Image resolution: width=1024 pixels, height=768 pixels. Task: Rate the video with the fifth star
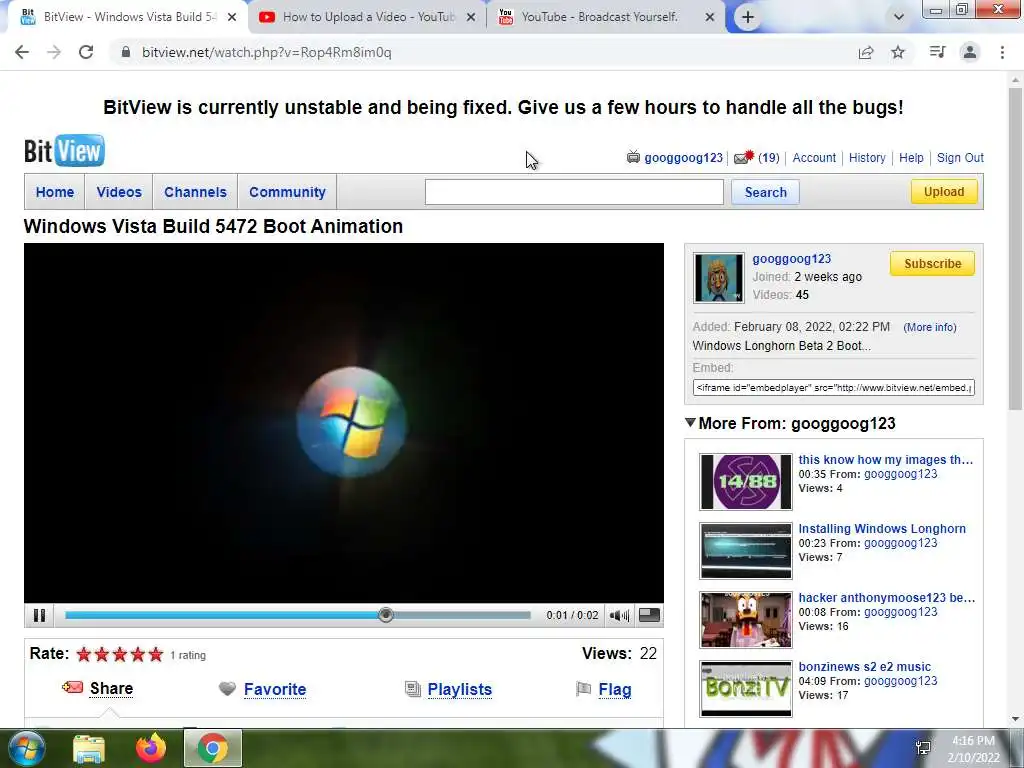pos(155,654)
